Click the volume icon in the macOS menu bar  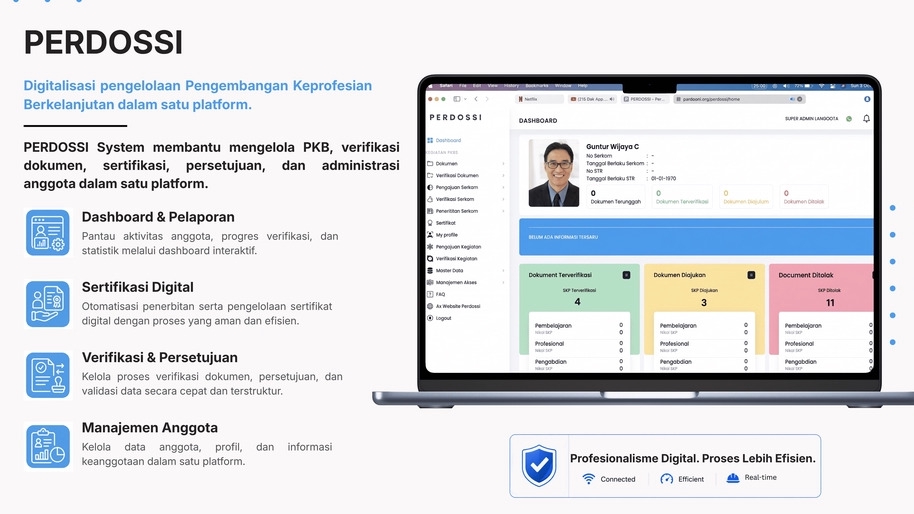(x=786, y=86)
